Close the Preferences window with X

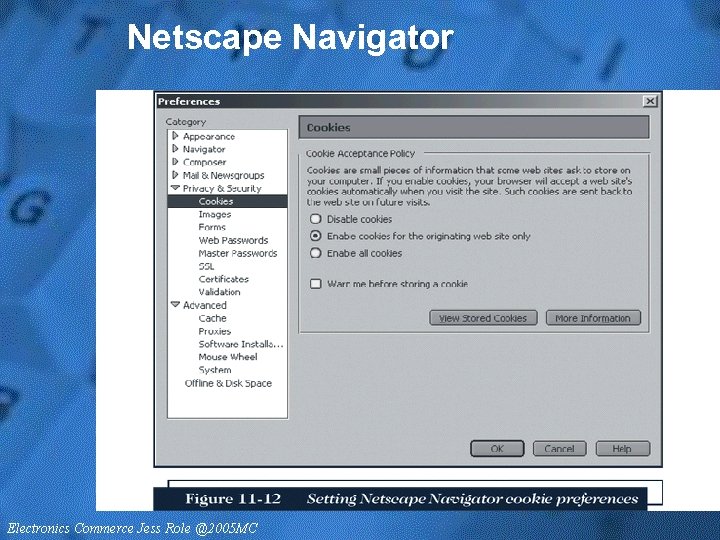(x=650, y=101)
